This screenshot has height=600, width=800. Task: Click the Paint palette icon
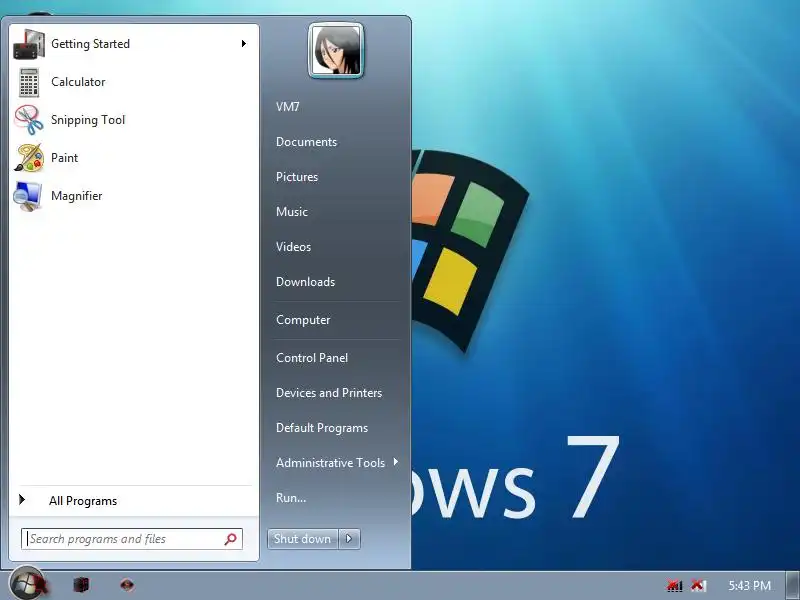29,158
